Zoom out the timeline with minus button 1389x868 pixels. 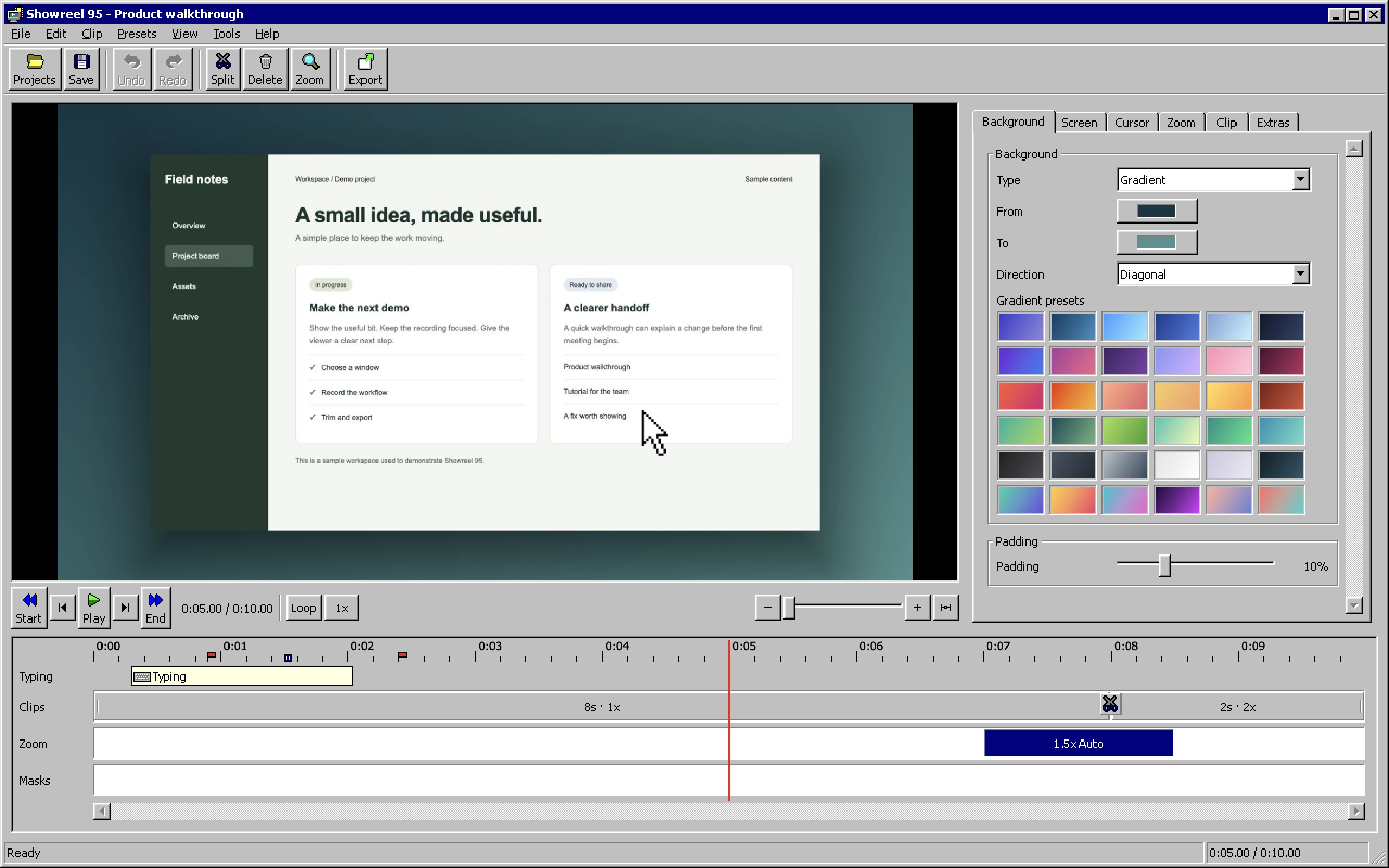click(767, 608)
